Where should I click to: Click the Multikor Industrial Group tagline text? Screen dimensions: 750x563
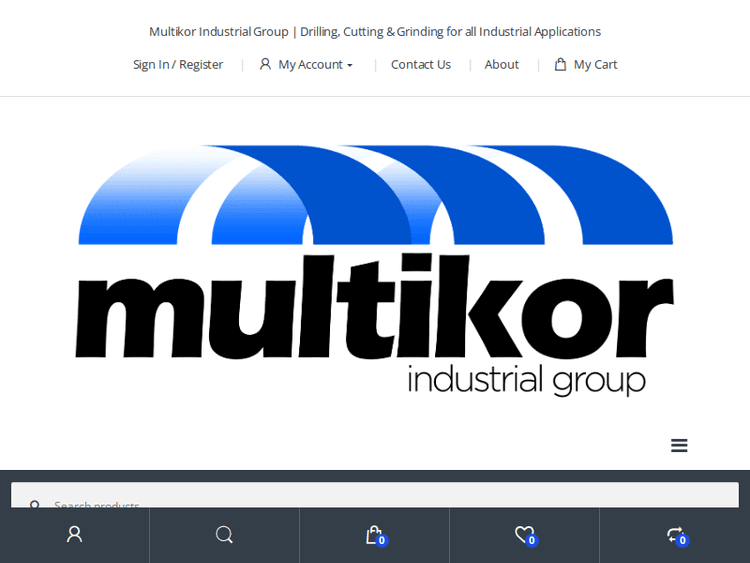point(375,32)
